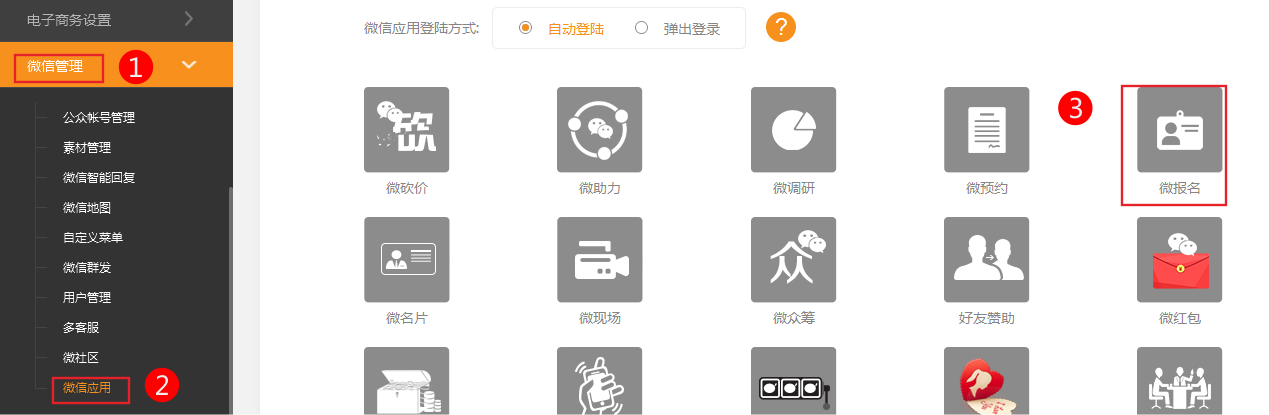Screen dimensions: 1269x415
Task: Open the 微预约 document icon
Action: pyautogui.click(x=986, y=130)
